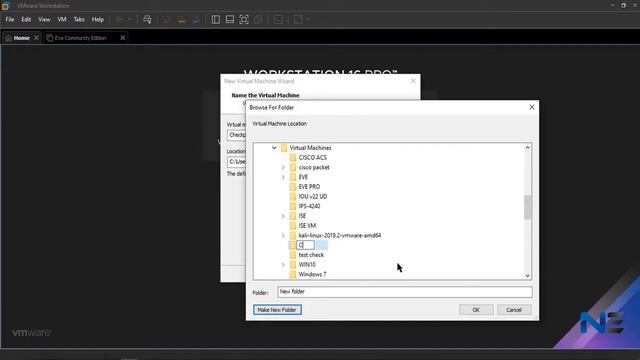Select the CISCO ACS folder

[x=313, y=158]
